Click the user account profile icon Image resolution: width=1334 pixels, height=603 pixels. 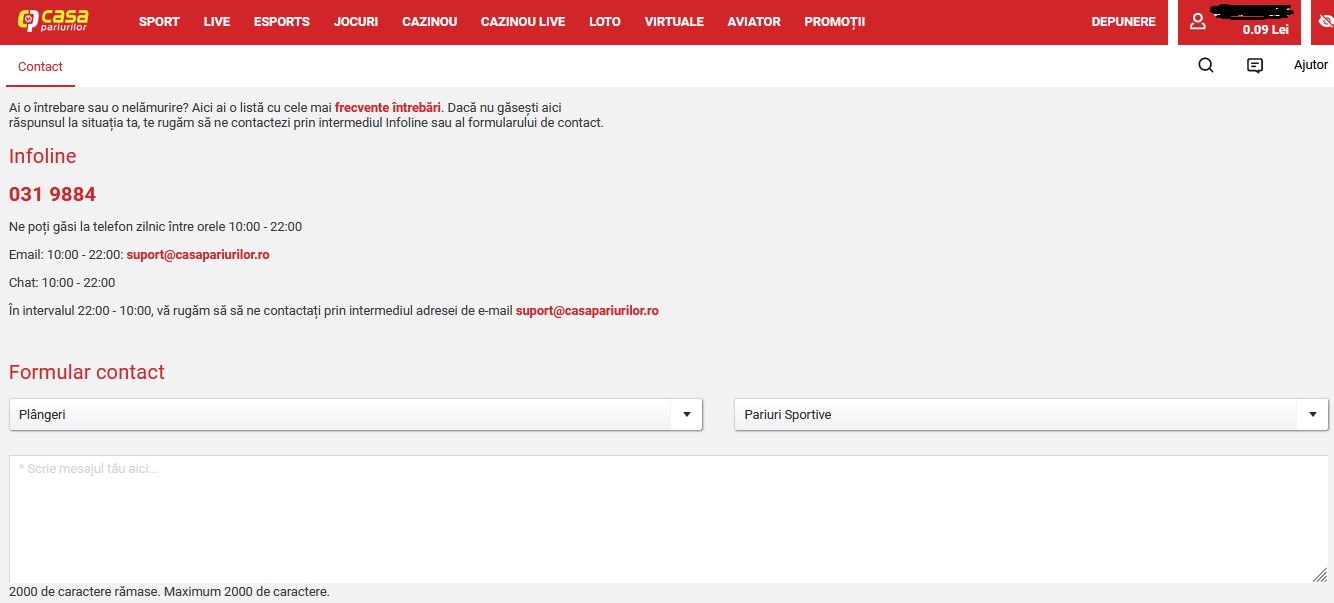(1197, 21)
